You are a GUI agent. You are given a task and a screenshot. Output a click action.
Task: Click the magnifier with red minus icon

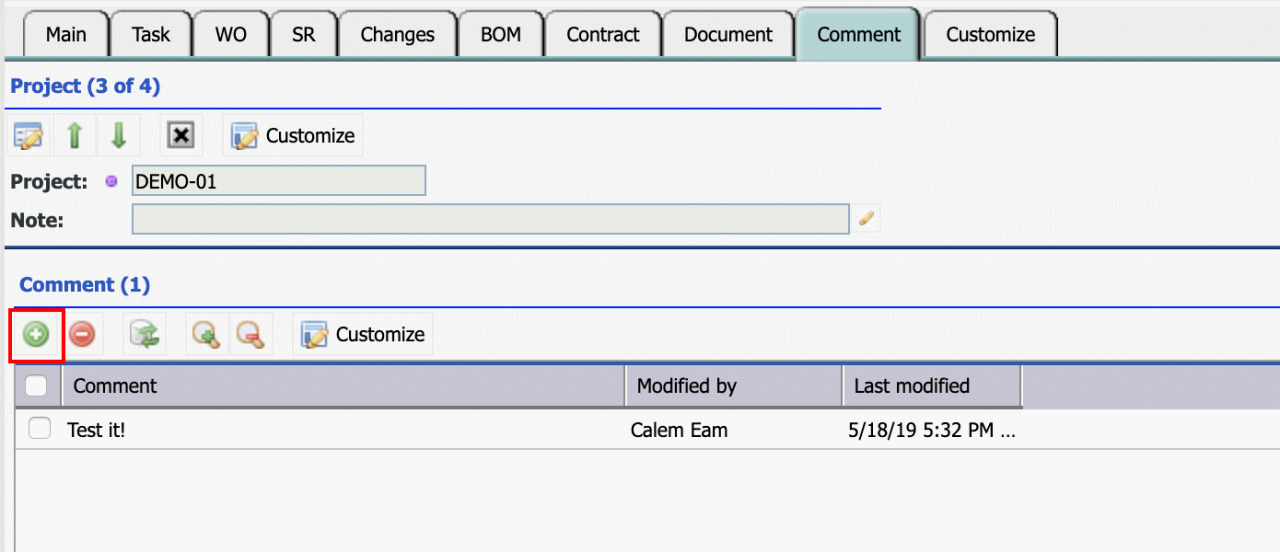pyautogui.click(x=251, y=335)
